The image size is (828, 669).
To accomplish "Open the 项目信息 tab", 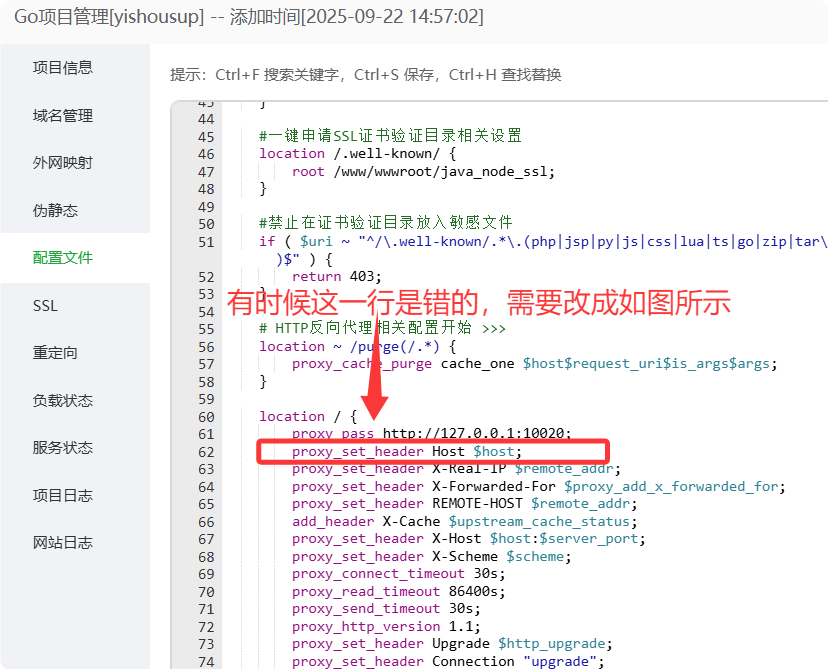I will click(x=63, y=68).
